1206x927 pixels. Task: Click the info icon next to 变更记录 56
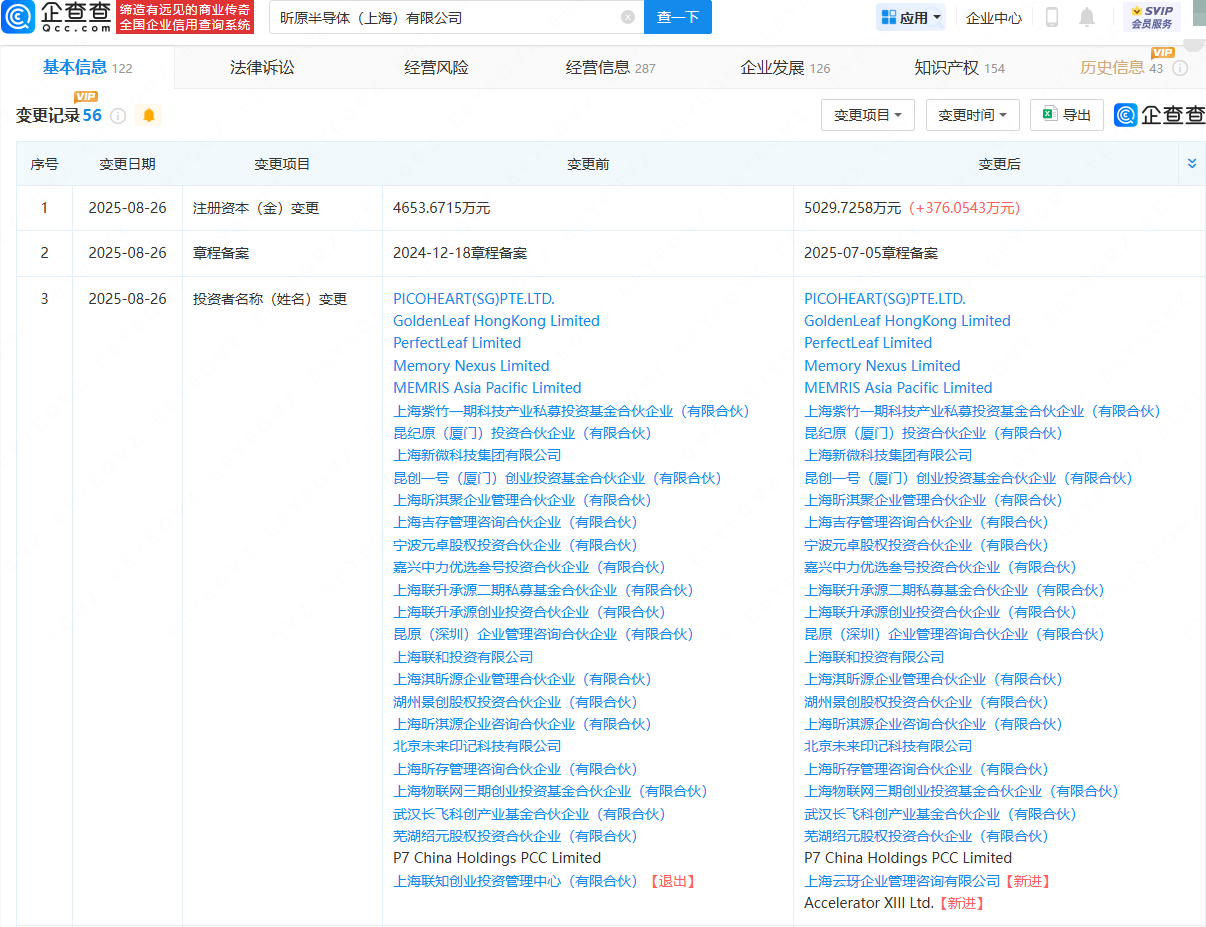tap(118, 116)
